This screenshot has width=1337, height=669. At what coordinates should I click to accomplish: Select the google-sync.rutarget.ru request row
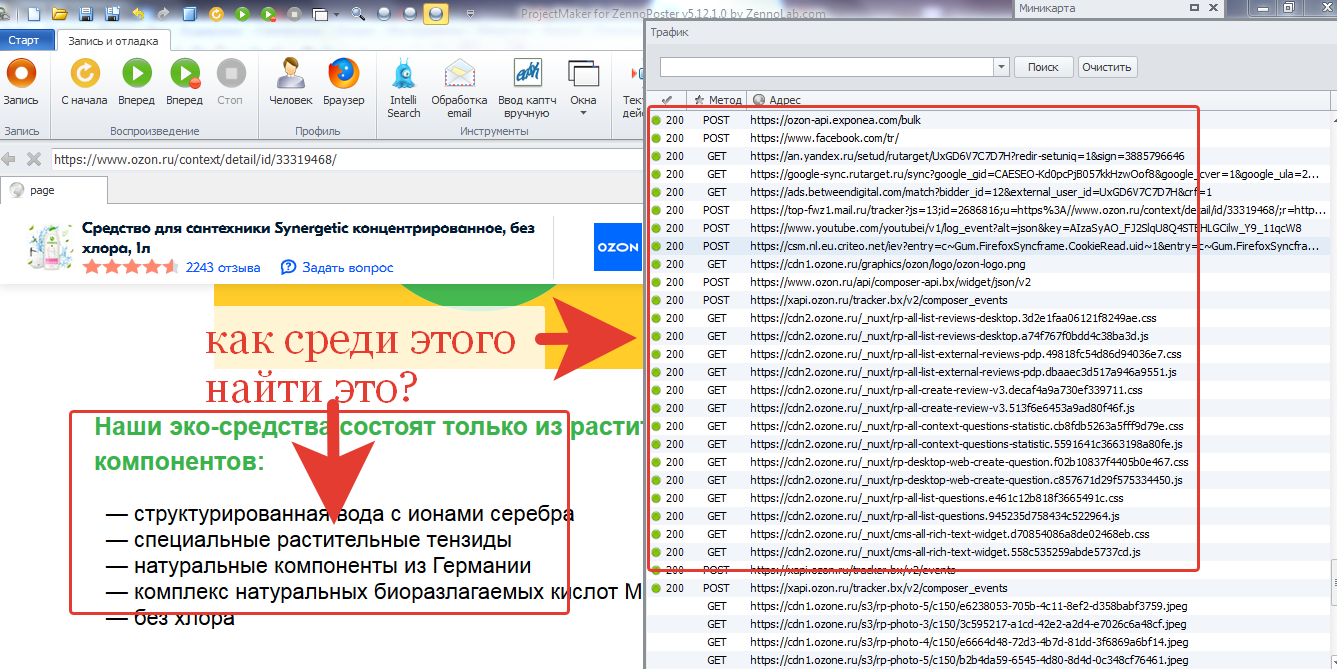click(990, 174)
